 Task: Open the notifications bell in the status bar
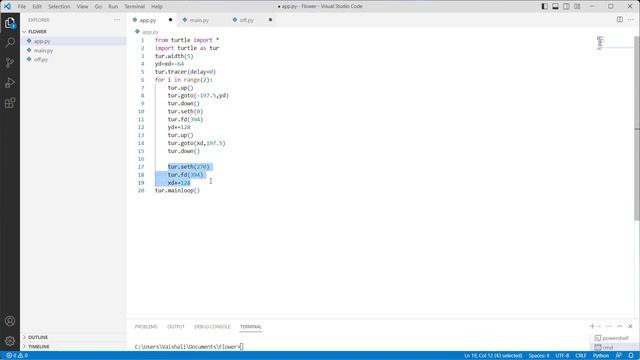coord(631,356)
